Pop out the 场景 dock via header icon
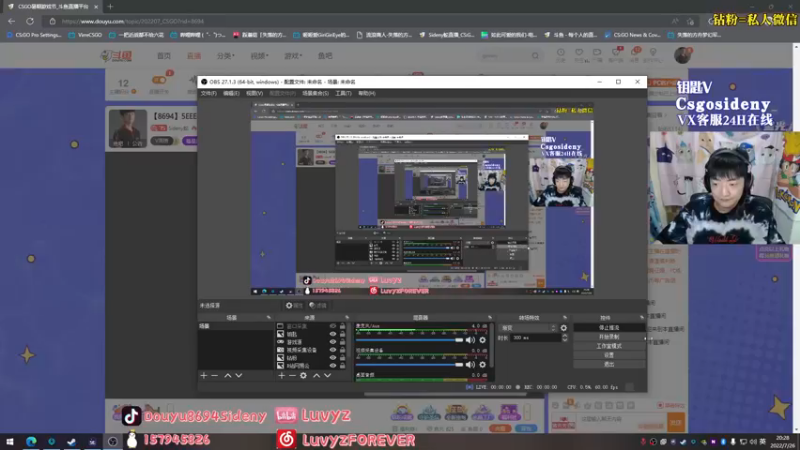Image resolution: width=800 pixels, height=450 pixels. (268, 317)
